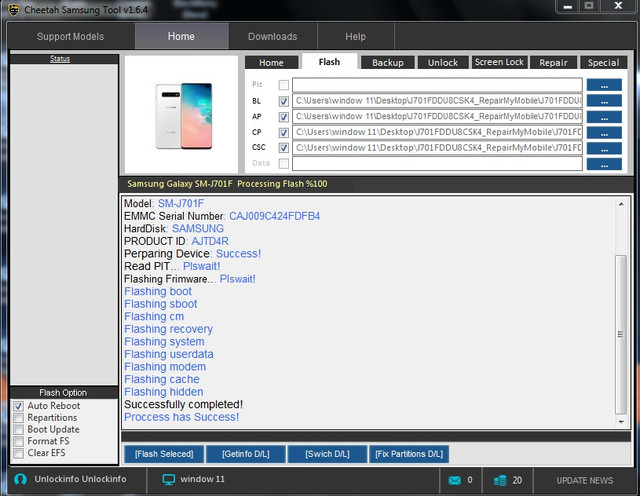Enable the Boot Update option

(x=18, y=429)
